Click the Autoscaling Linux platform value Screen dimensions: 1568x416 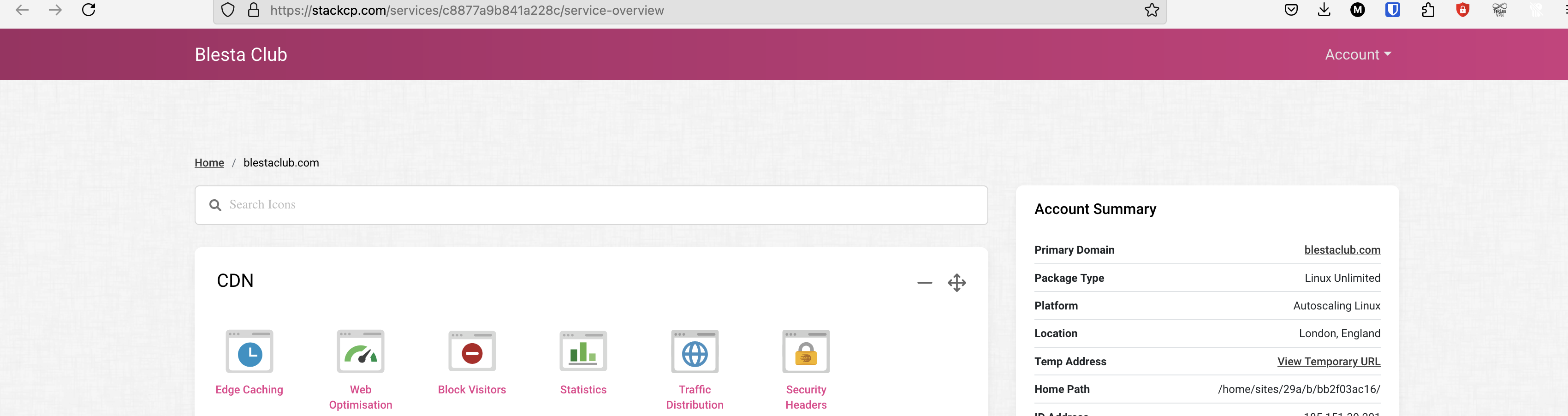tap(1336, 306)
